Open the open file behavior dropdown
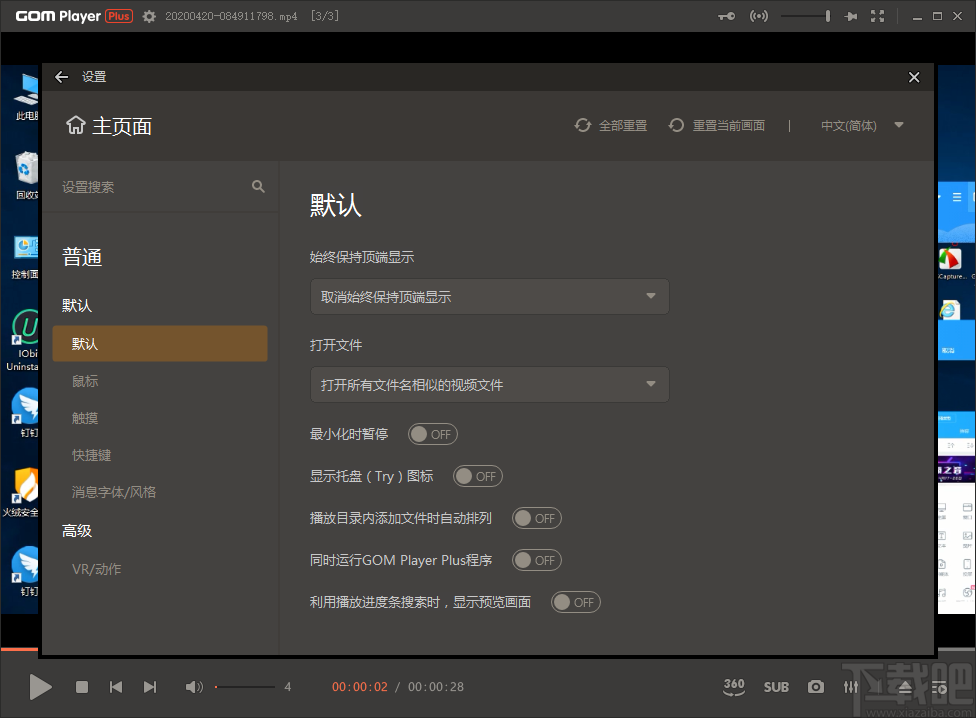The height and width of the screenshot is (718, 976). click(489, 385)
